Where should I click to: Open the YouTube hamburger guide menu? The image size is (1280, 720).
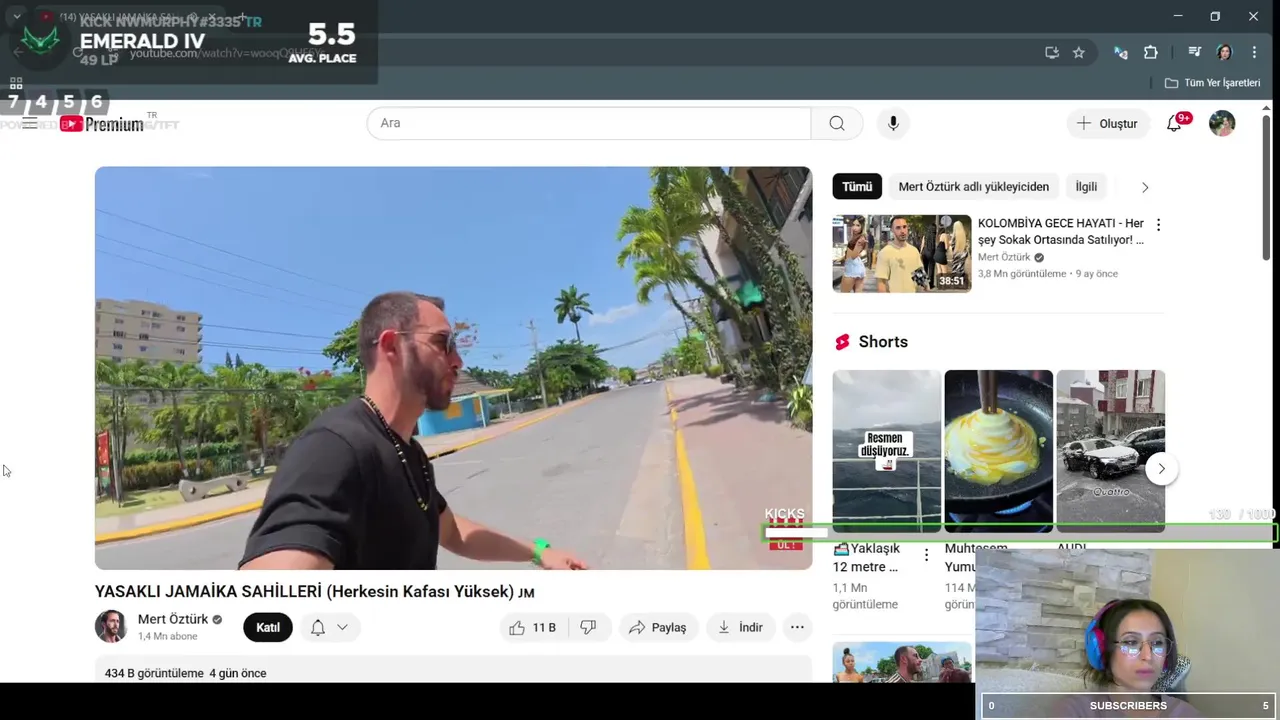pyautogui.click(x=30, y=123)
